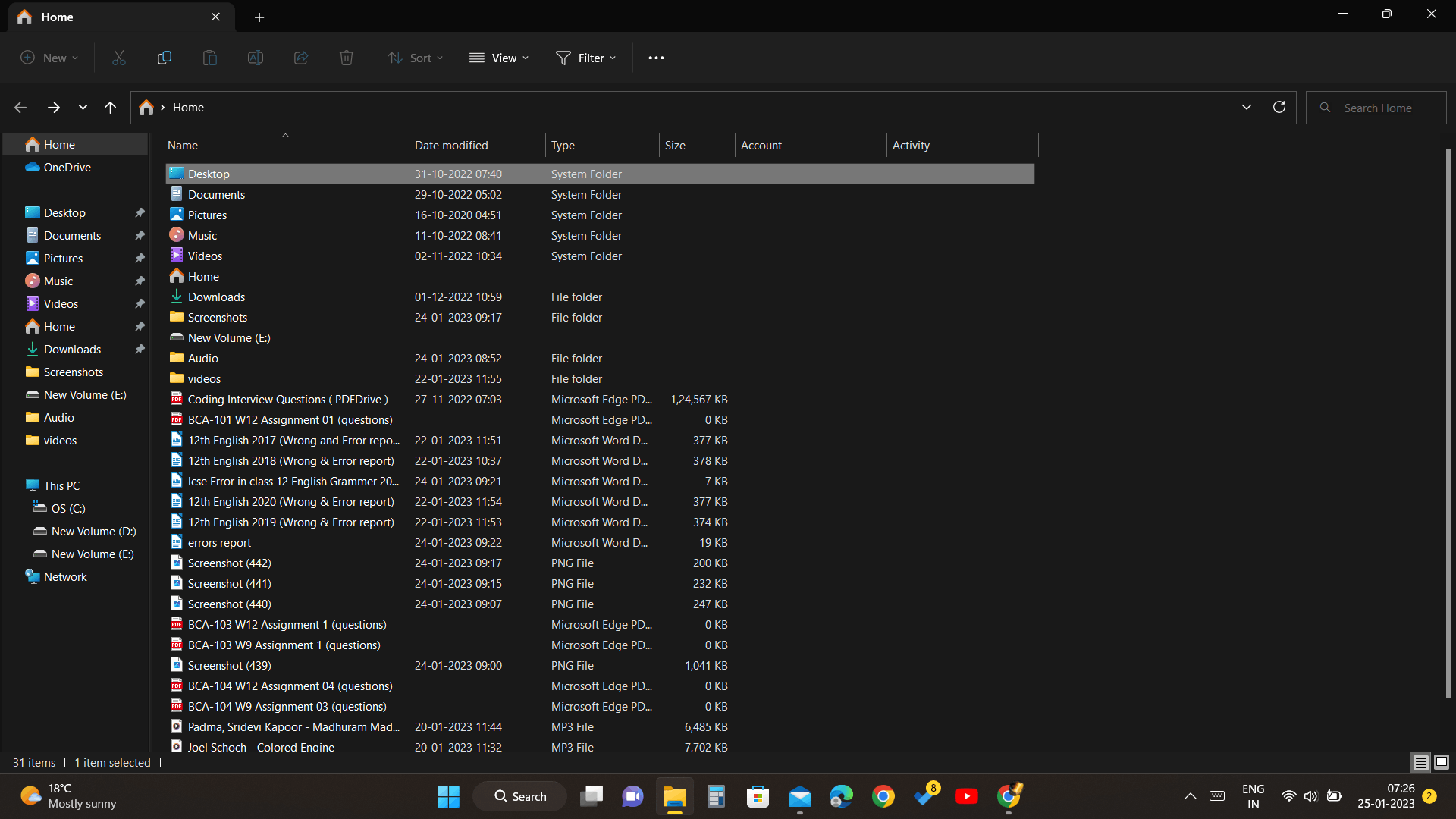Click the Cut icon in toolbar
The height and width of the screenshot is (819, 1456).
119,58
